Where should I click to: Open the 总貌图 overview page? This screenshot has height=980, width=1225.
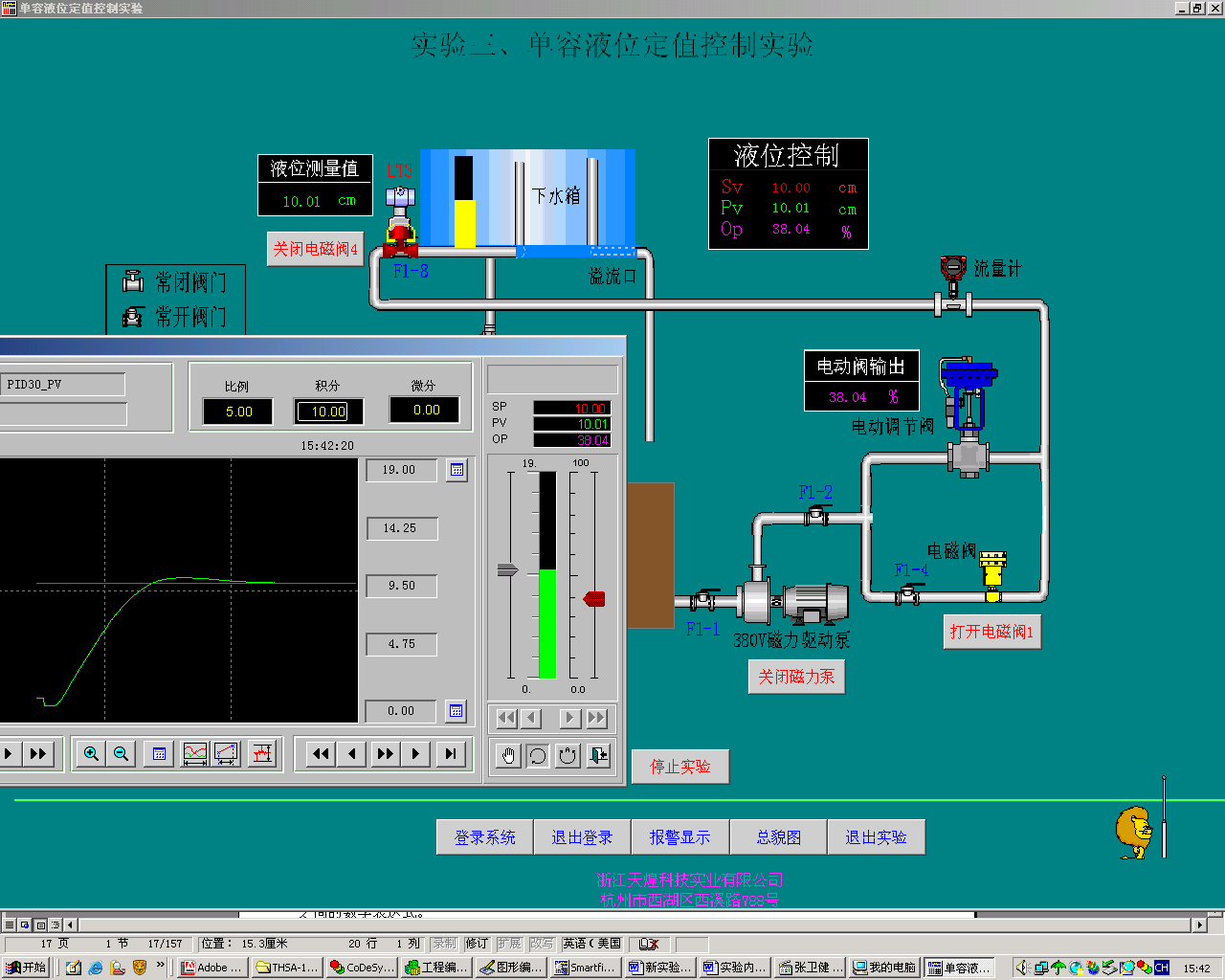coord(778,837)
